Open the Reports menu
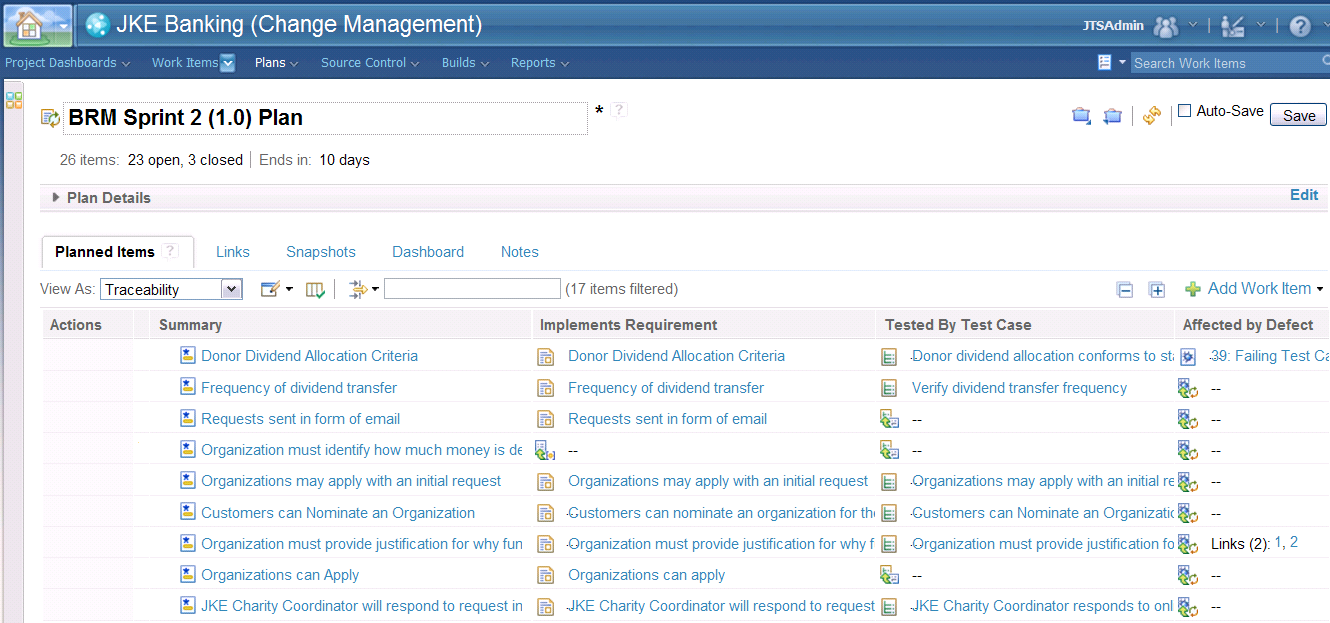This screenshot has width=1330, height=623. pos(539,63)
